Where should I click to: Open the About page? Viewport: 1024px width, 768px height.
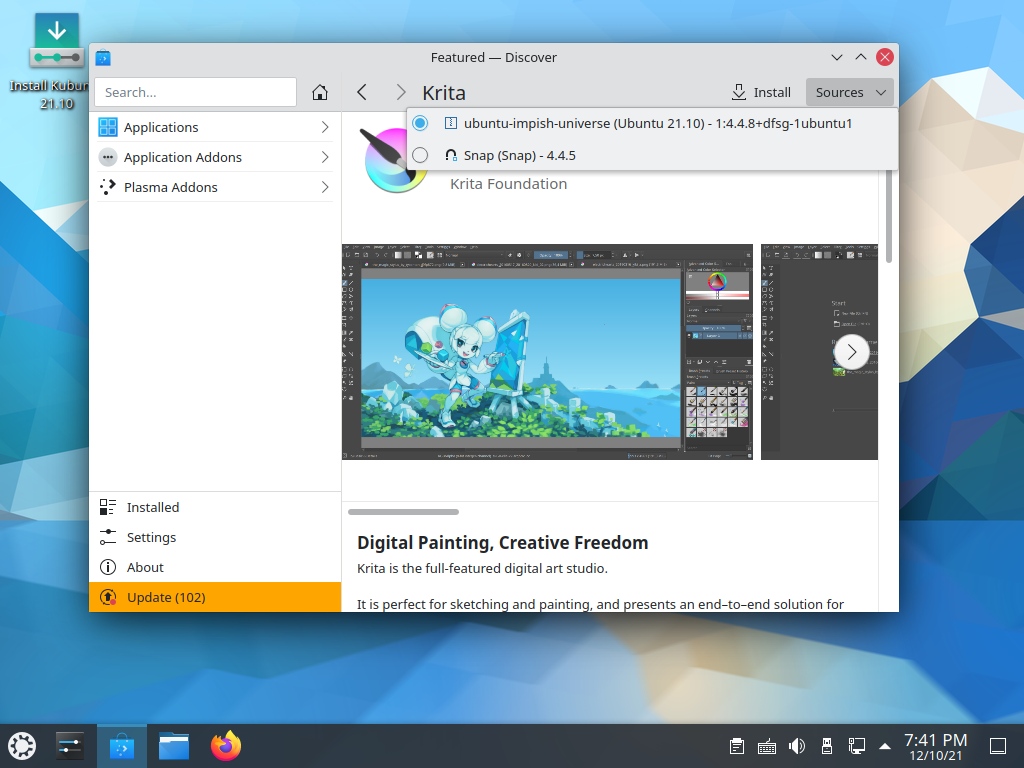click(215, 567)
